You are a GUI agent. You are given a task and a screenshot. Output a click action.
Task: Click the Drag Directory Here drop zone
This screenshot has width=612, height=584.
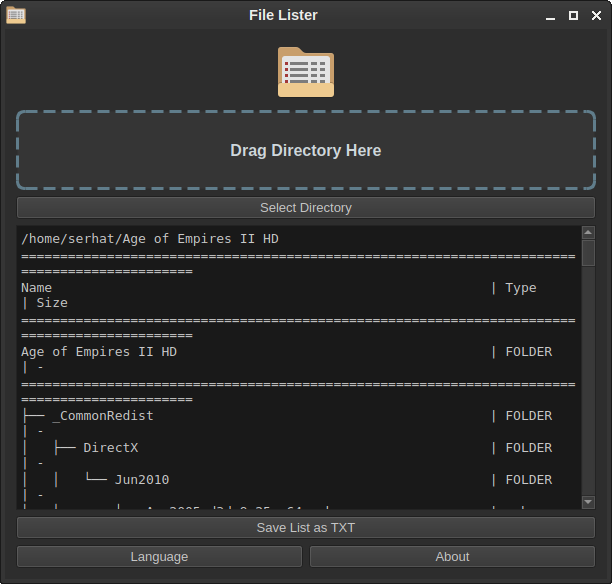coord(306,150)
